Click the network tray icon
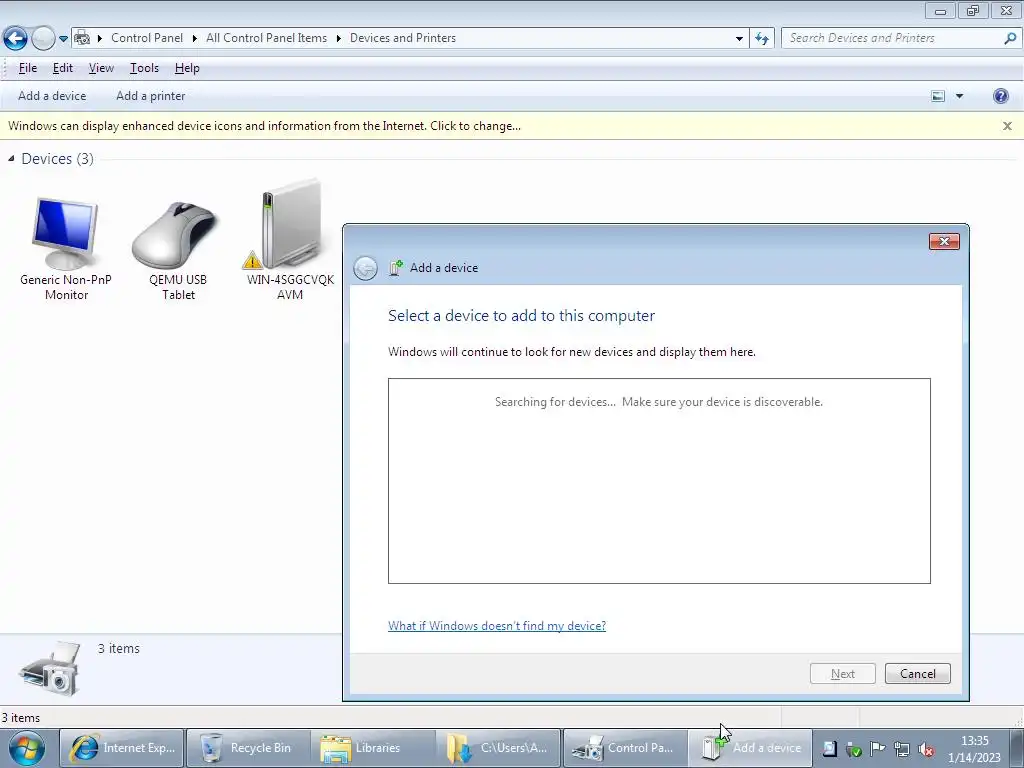This screenshot has width=1024, height=768. [901, 749]
